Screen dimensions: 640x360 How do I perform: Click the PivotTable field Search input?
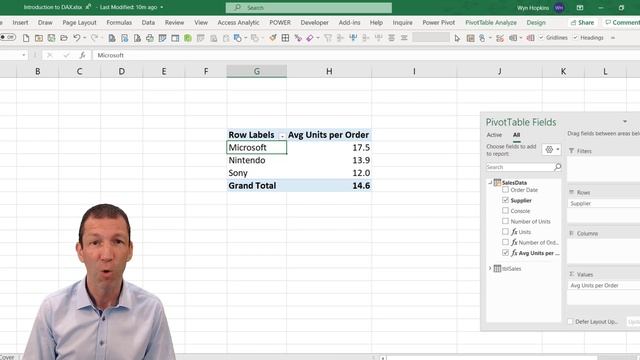[520, 167]
